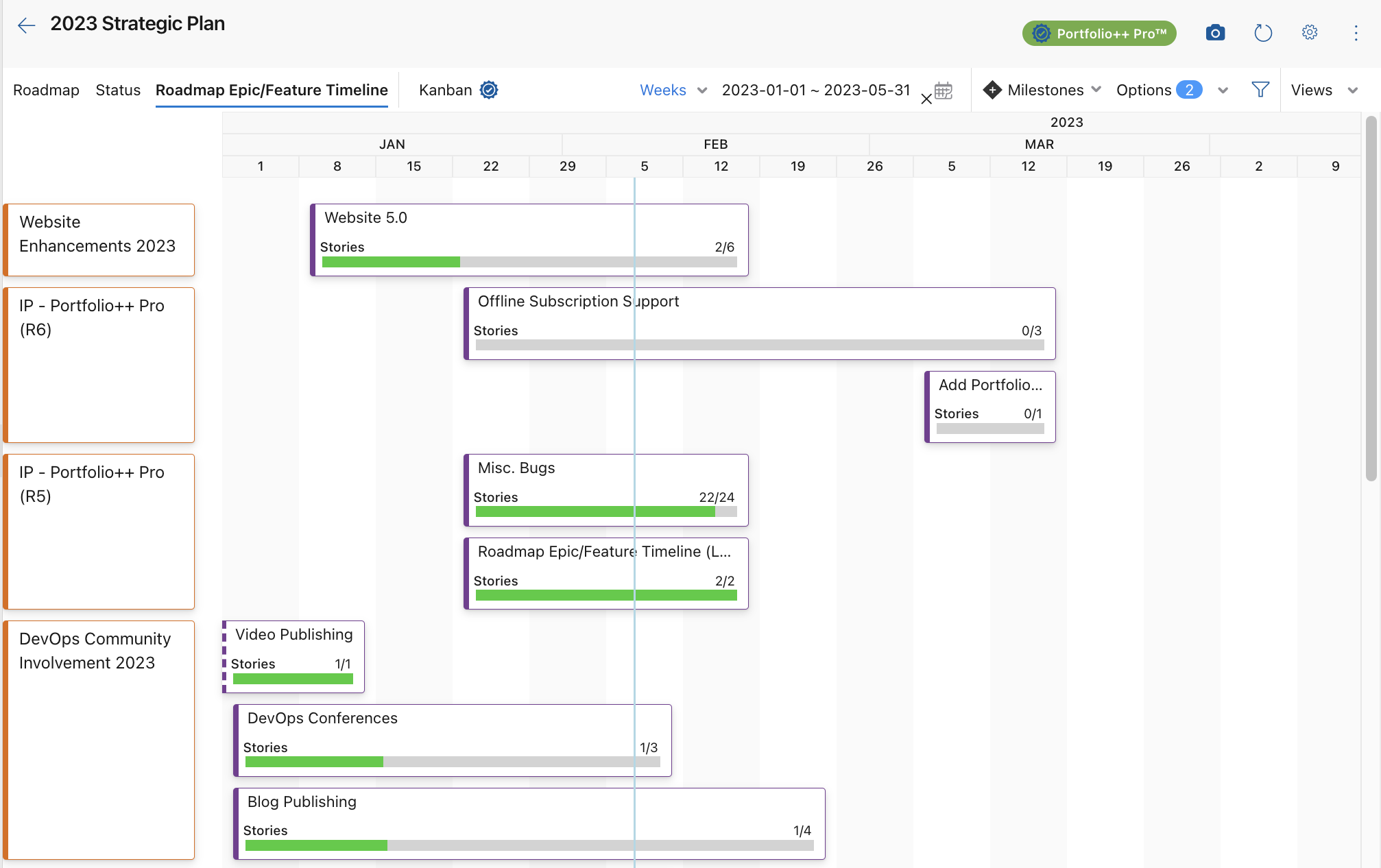Viewport: 1381px width, 868px height.
Task: Click the refresh icon in the top toolbar
Action: (x=1263, y=32)
